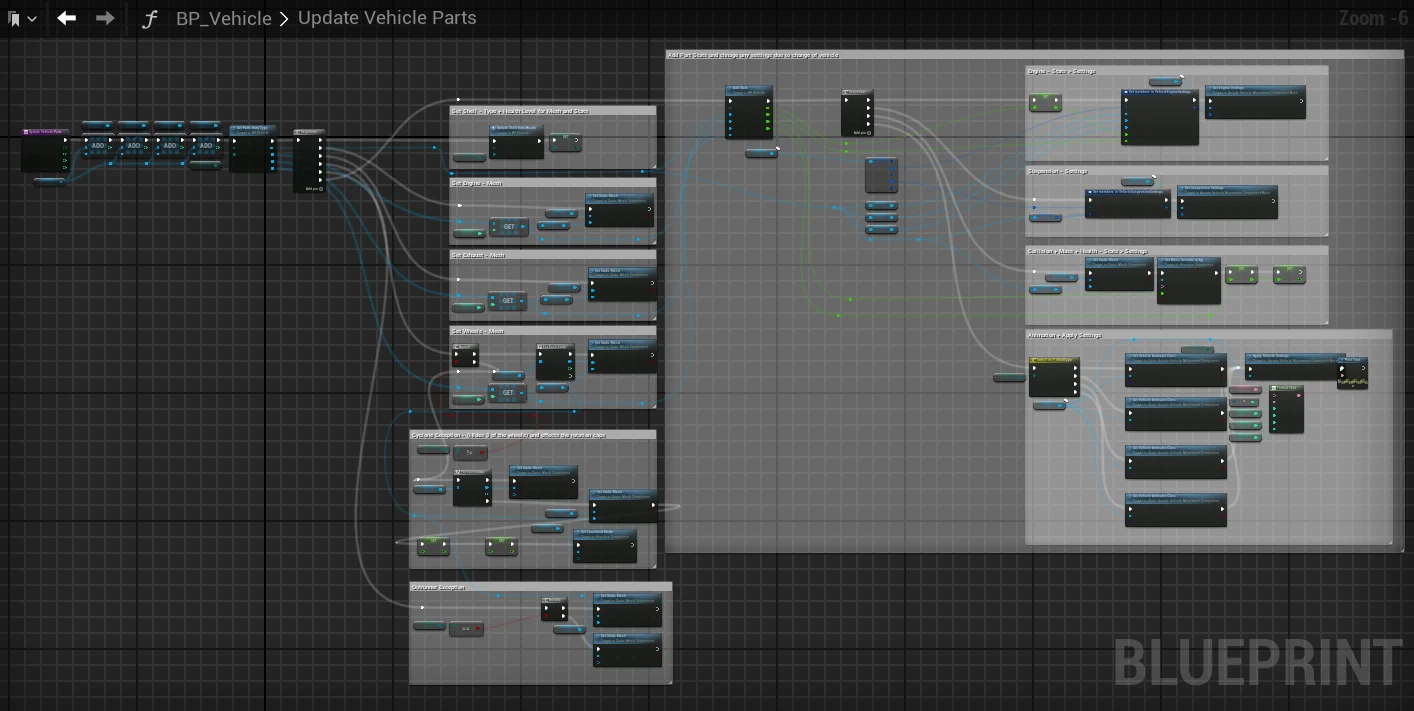Select the Set Wheels - Mesh comment header
Viewport: 1414px width, 711px height.
pos(553,331)
